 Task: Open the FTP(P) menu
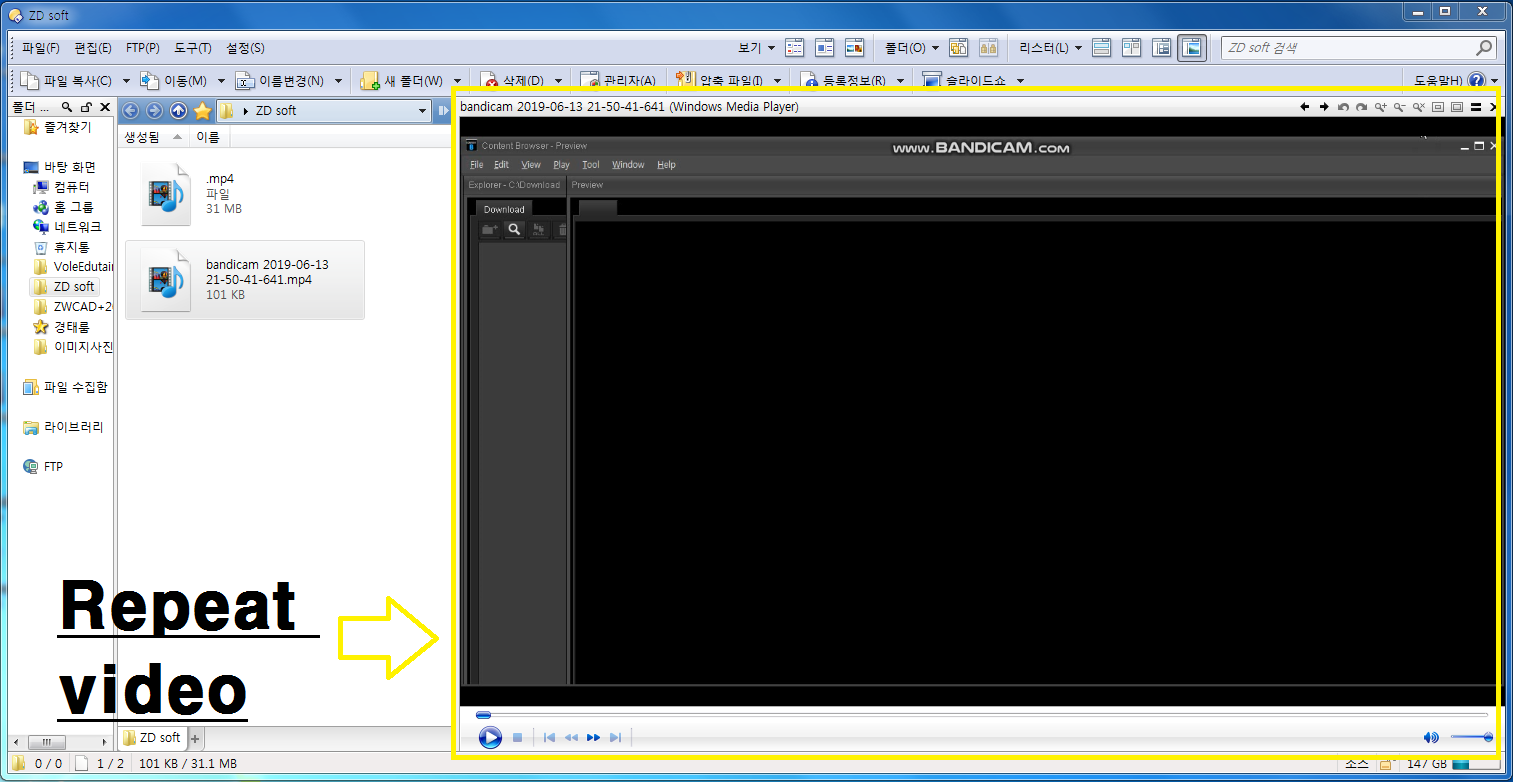143,48
